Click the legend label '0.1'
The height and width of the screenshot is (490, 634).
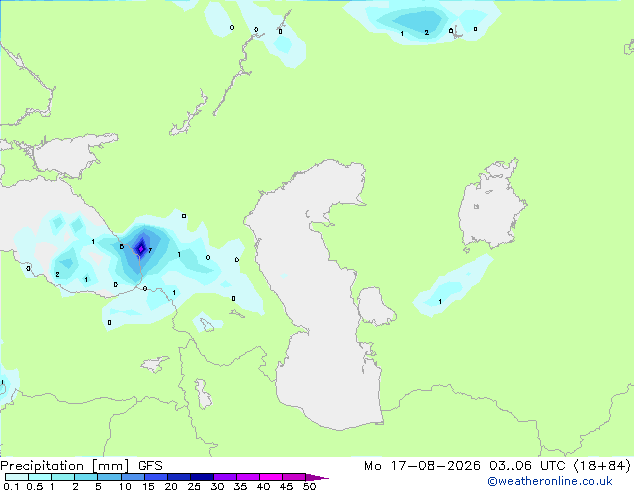pyautogui.click(x=11, y=486)
